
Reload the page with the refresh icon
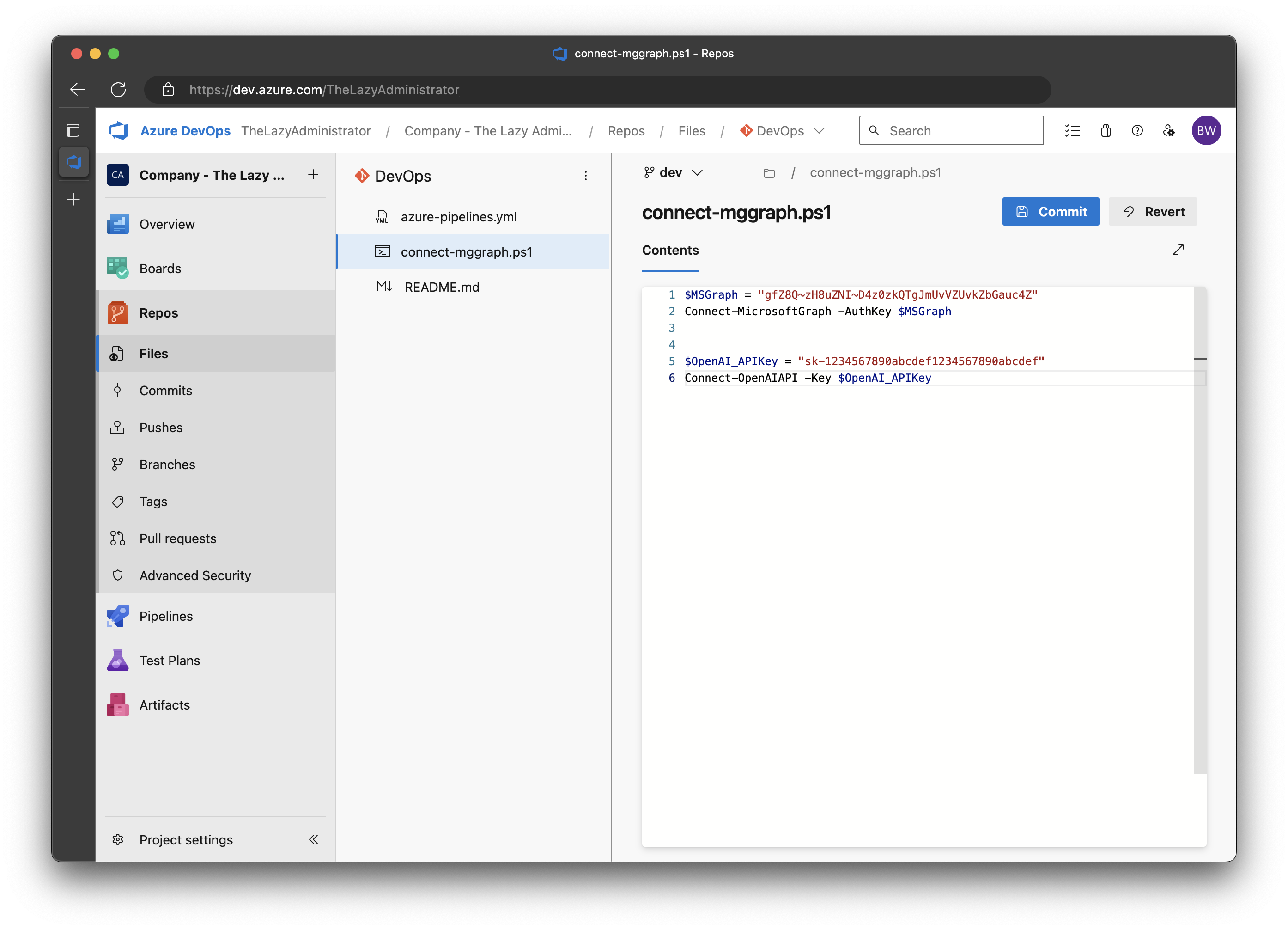pyautogui.click(x=118, y=89)
